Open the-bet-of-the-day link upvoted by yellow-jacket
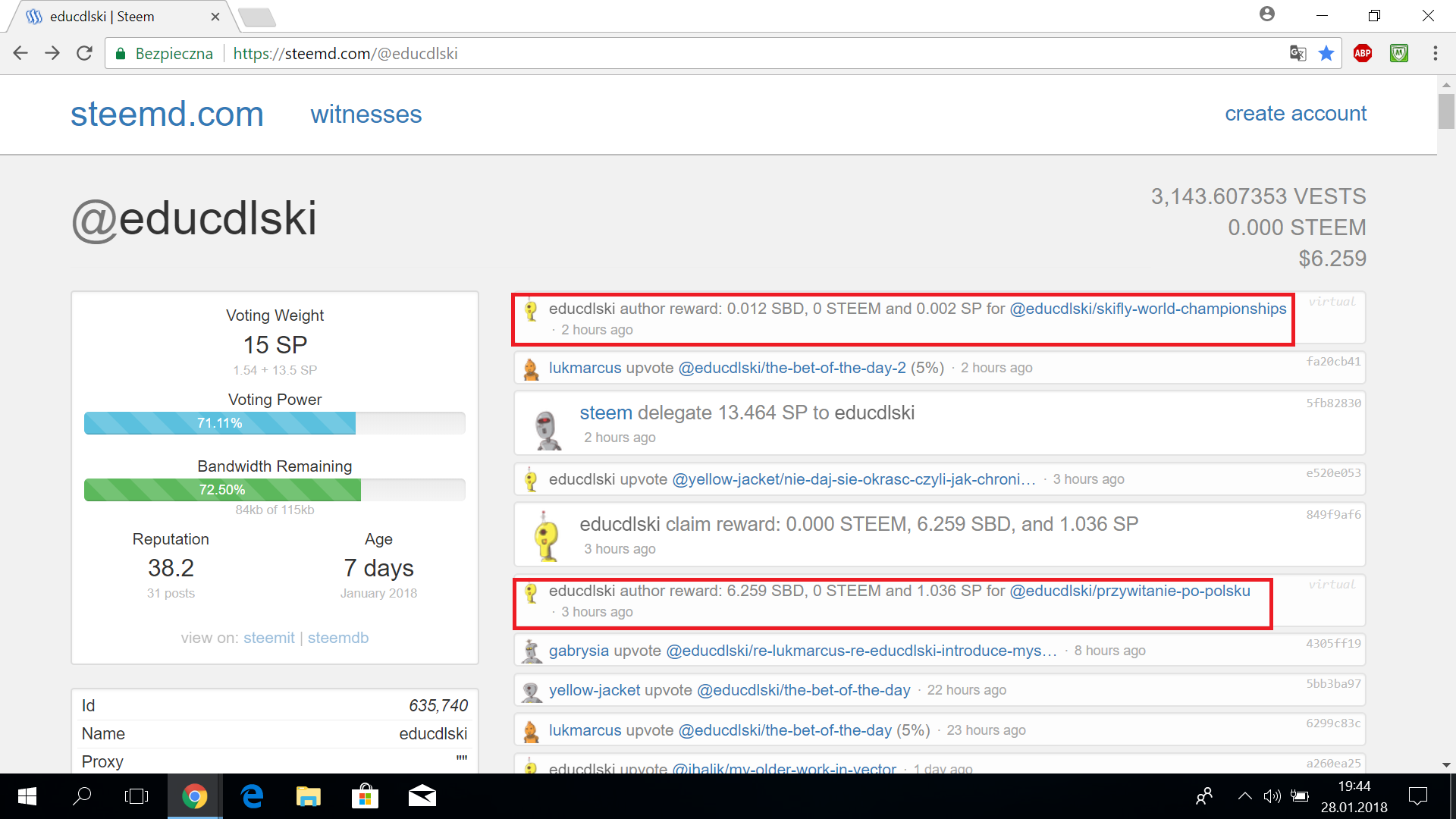1456x819 pixels. point(804,690)
